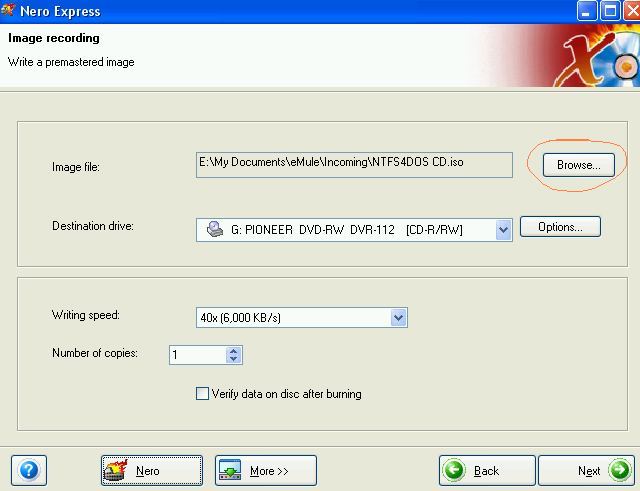Minimize the Nero Express window
640x491 pixels.
[x=587, y=11]
